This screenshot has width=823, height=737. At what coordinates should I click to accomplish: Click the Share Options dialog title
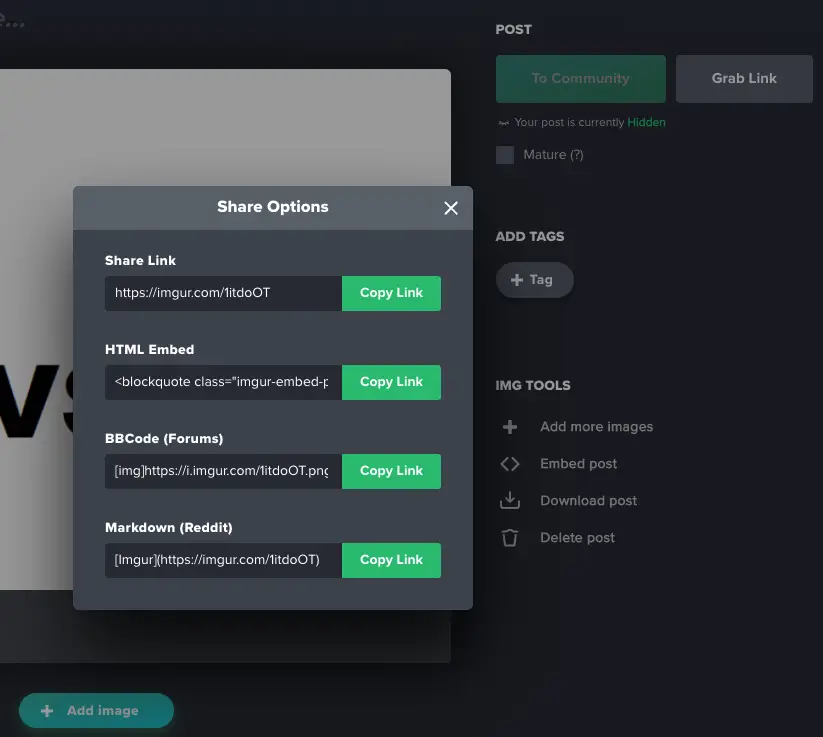point(272,207)
